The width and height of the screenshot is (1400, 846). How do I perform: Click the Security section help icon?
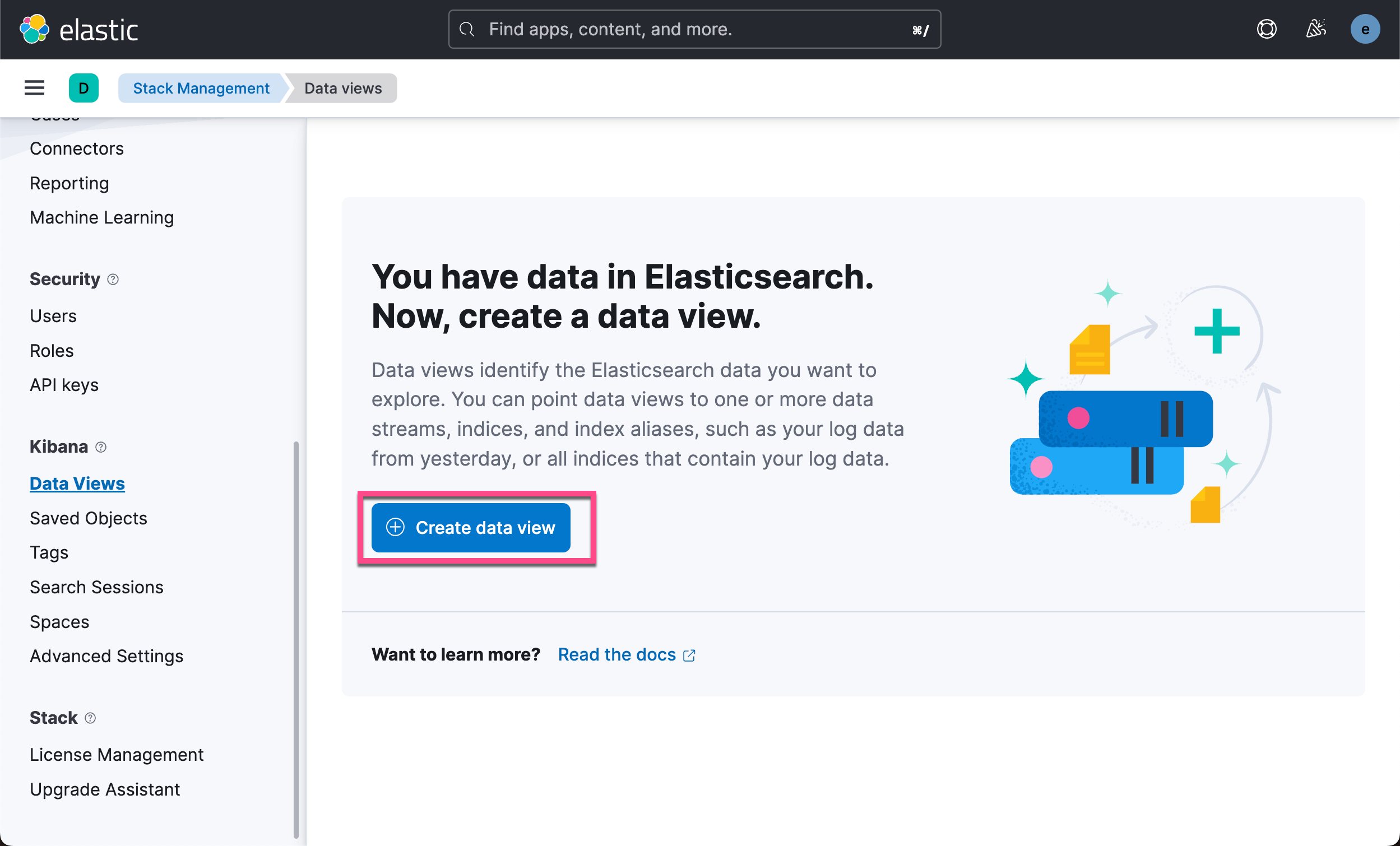tap(113, 279)
